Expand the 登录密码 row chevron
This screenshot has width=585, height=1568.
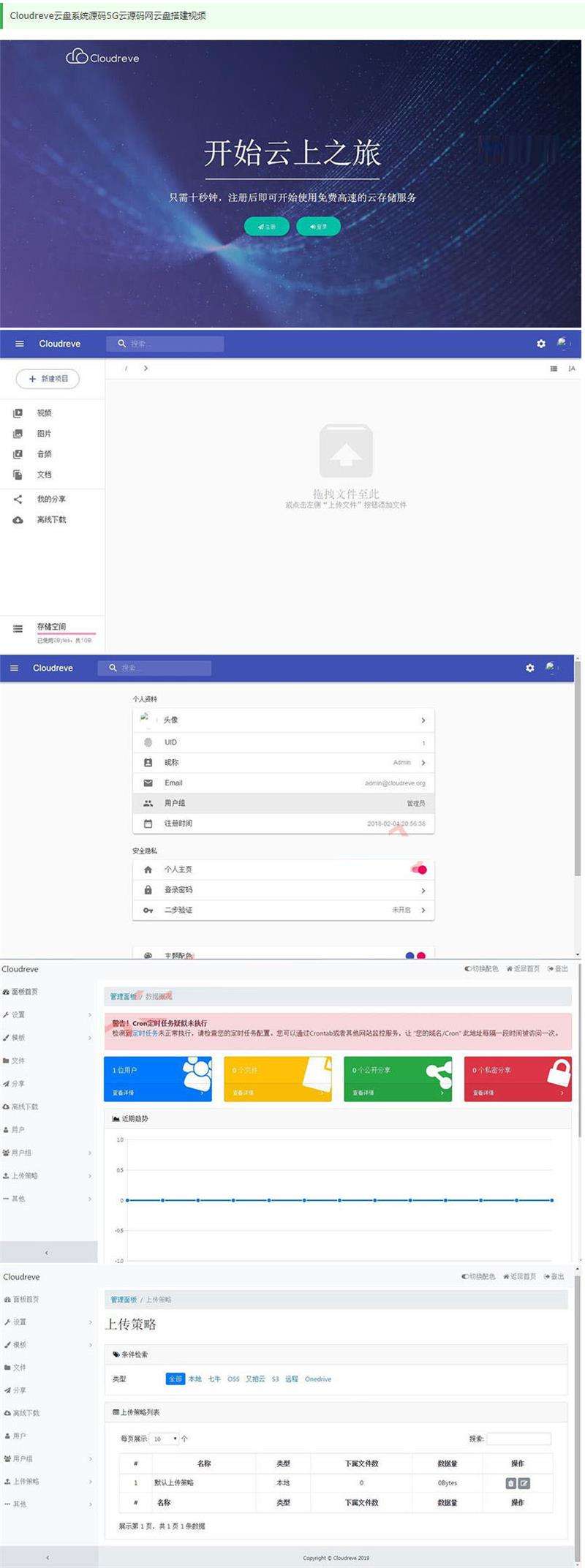(423, 891)
